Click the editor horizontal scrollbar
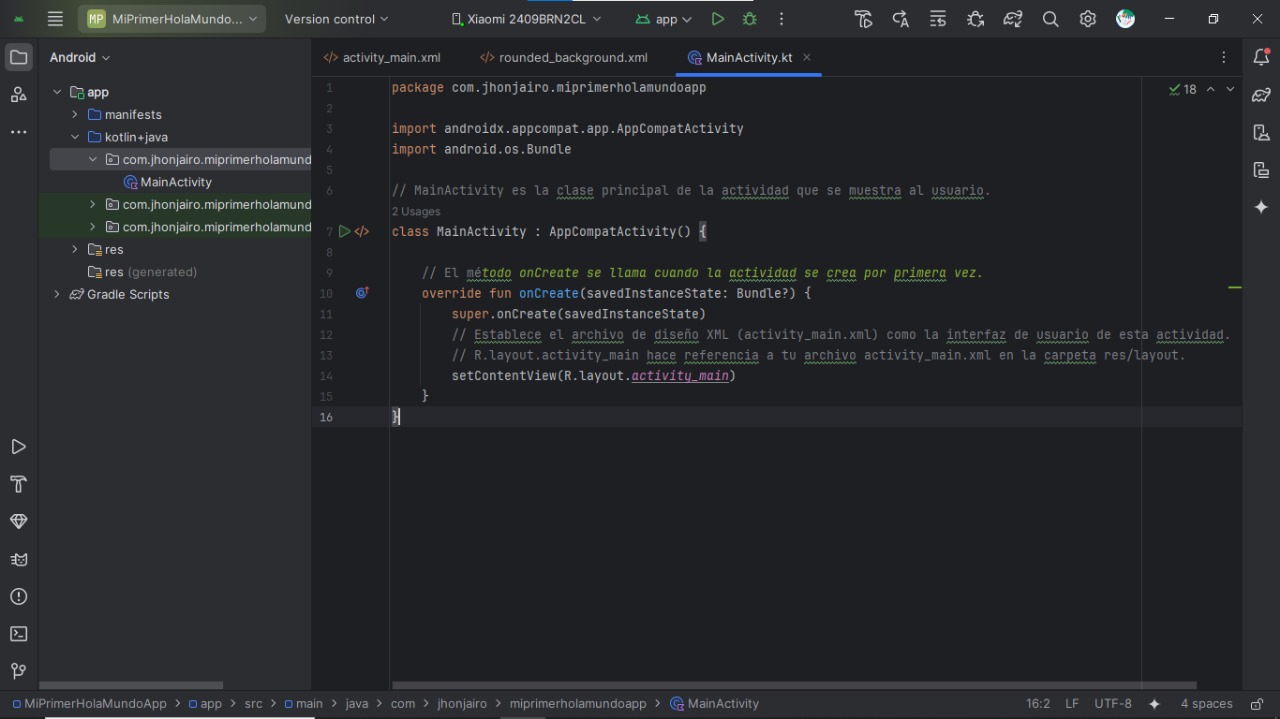This screenshot has width=1280, height=719. tap(794, 686)
